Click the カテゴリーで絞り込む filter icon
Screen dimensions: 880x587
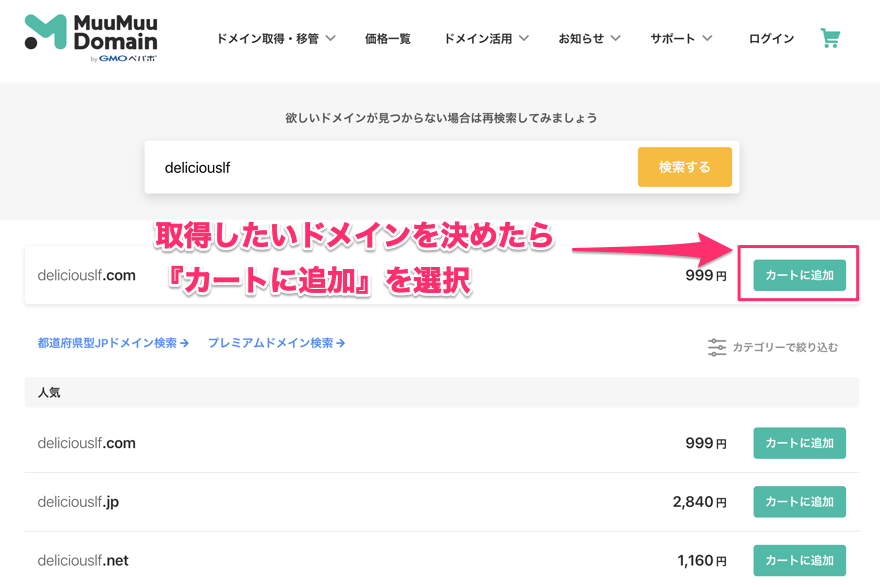[717, 346]
